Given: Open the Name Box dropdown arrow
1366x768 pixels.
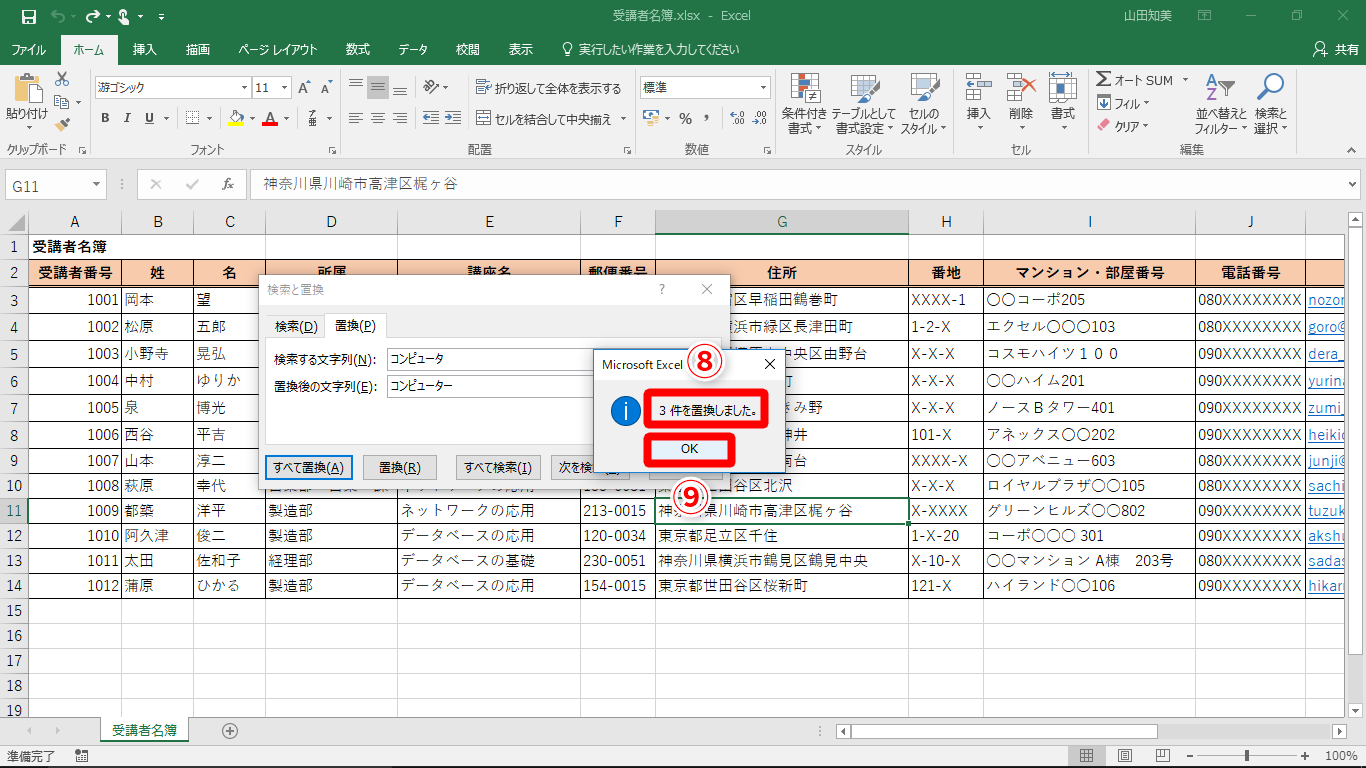Looking at the screenshot, I should (96, 185).
